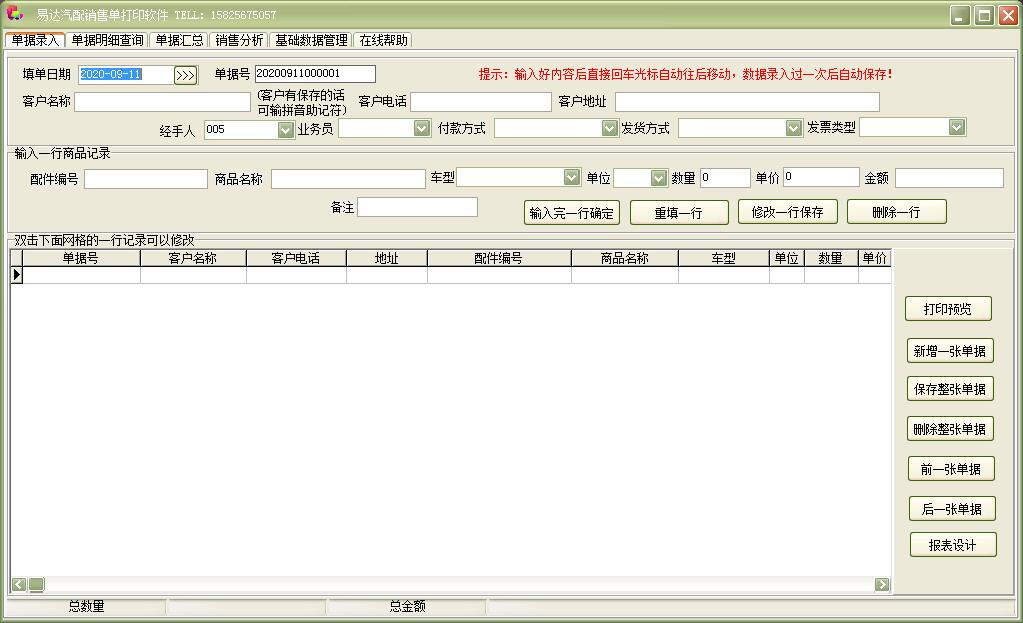1023x623 pixels.
Task: Open the 报表设计 report designer
Action: pyautogui.click(x=952, y=545)
